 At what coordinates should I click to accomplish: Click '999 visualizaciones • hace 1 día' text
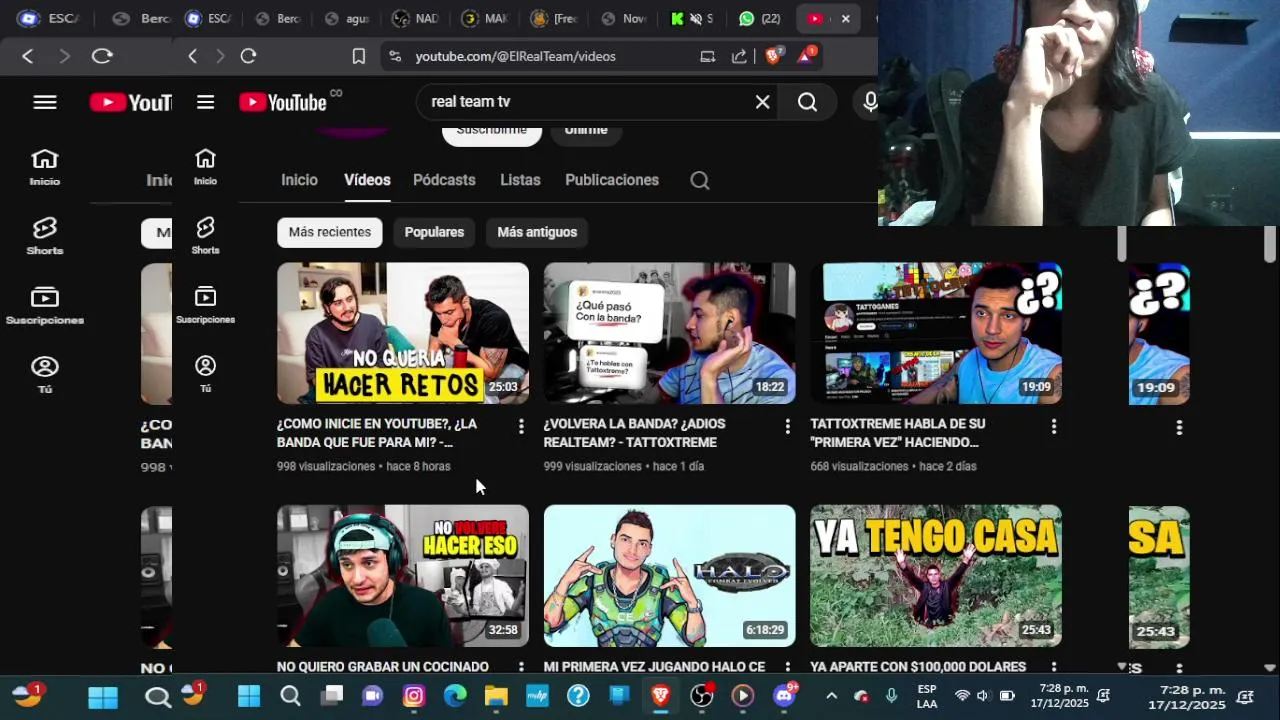click(x=624, y=467)
